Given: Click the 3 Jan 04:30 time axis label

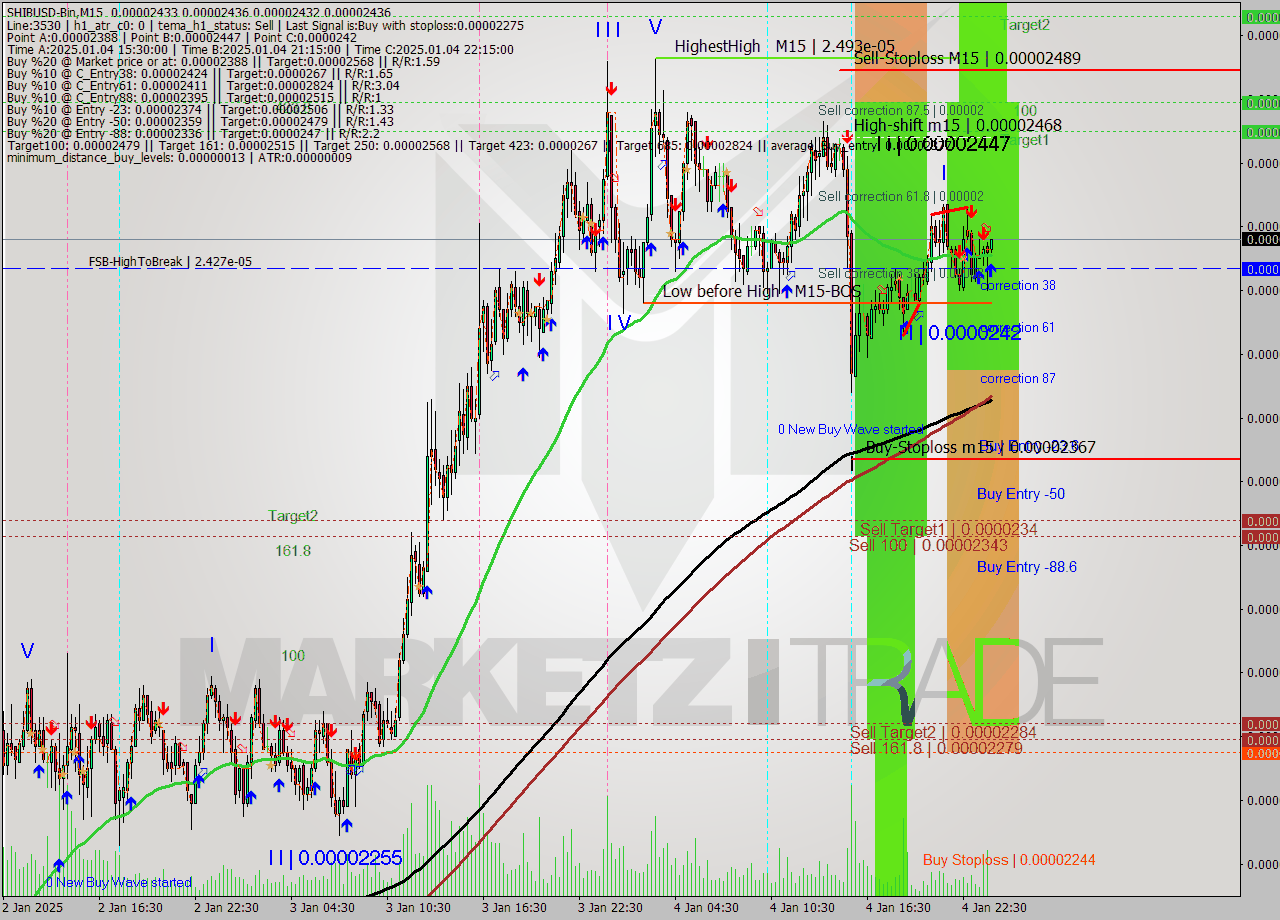Looking at the screenshot, I should [x=322, y=908].
